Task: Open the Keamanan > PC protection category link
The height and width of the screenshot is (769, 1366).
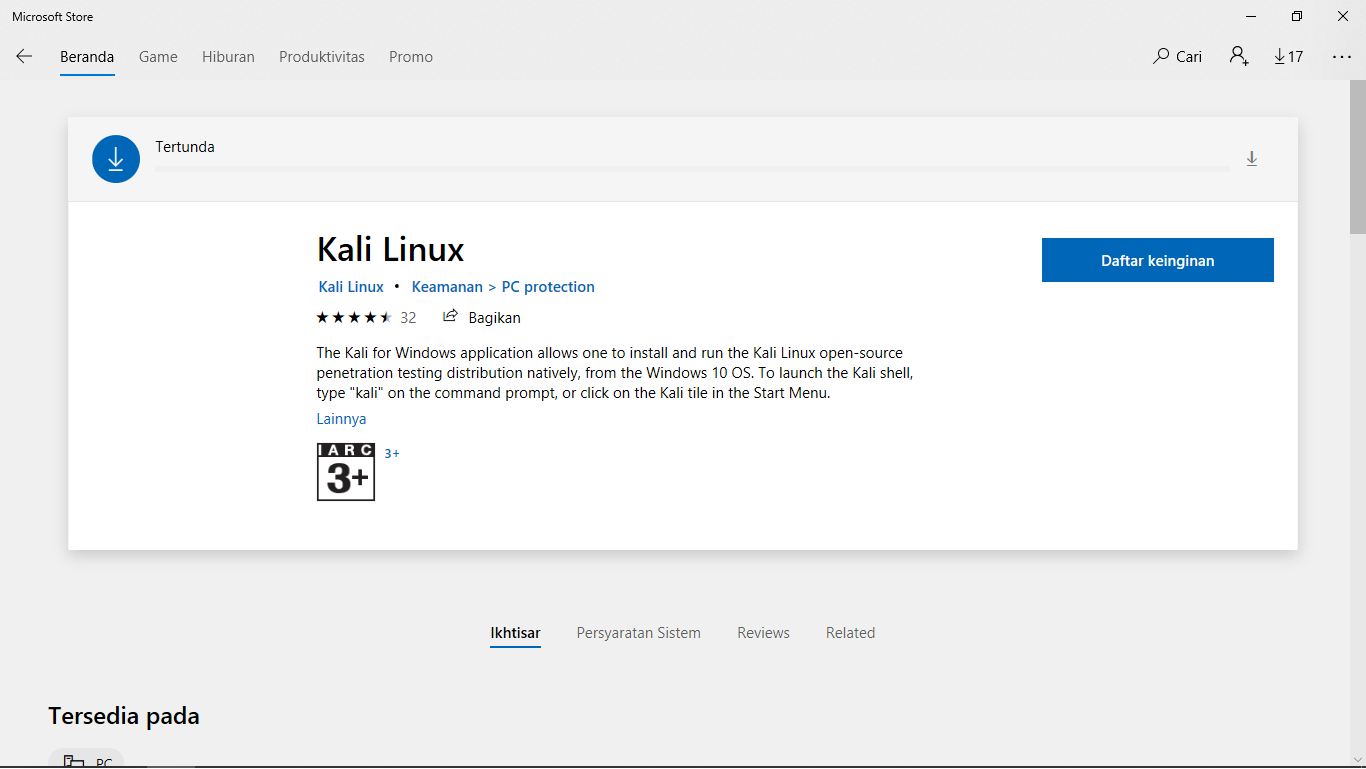Action: point(503,287)
